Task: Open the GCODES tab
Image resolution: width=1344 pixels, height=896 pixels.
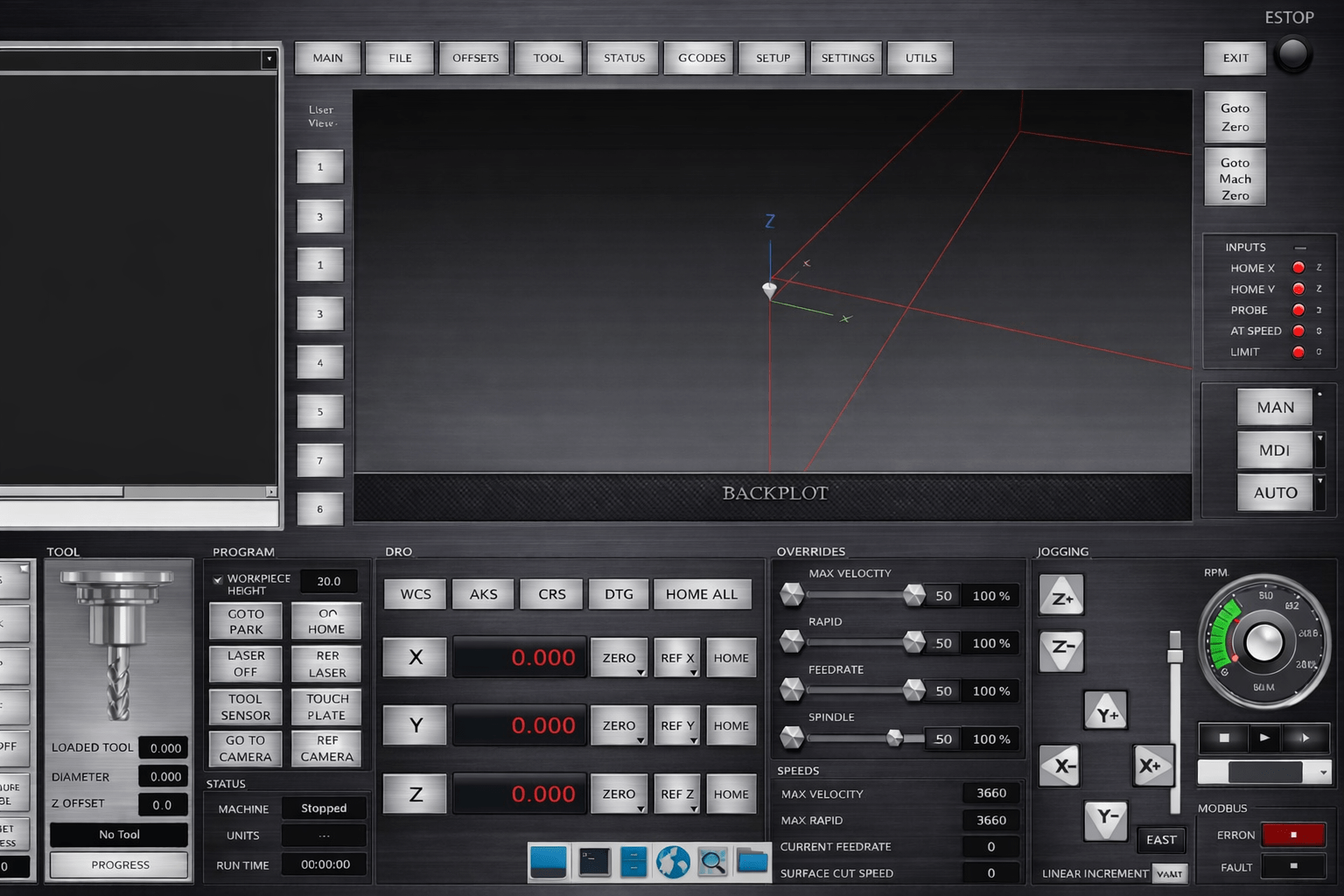Action: pos(701,59)
